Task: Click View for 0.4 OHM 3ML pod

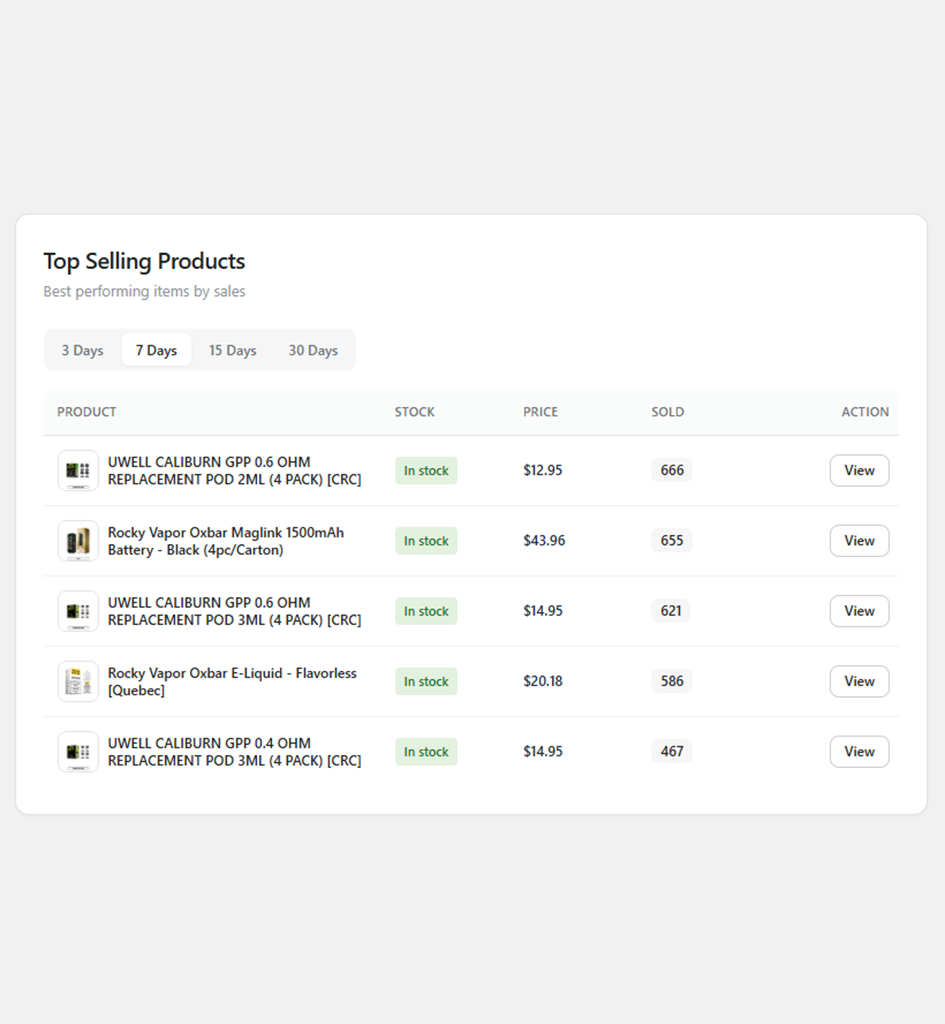Action: (859, 752)
